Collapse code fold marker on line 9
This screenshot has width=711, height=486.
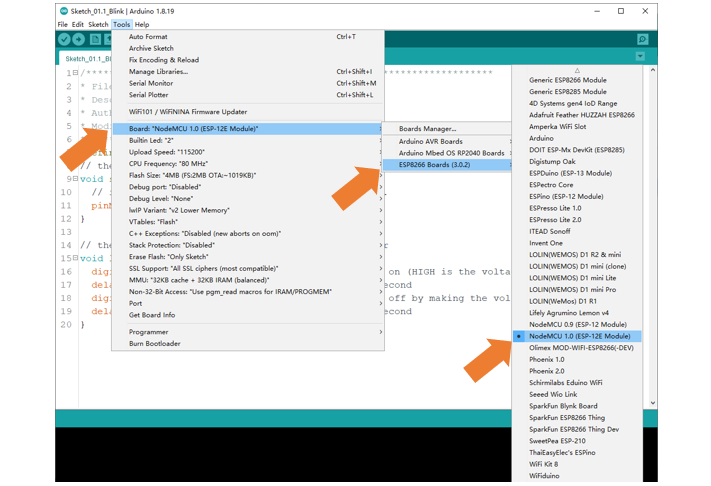[76, 179]
